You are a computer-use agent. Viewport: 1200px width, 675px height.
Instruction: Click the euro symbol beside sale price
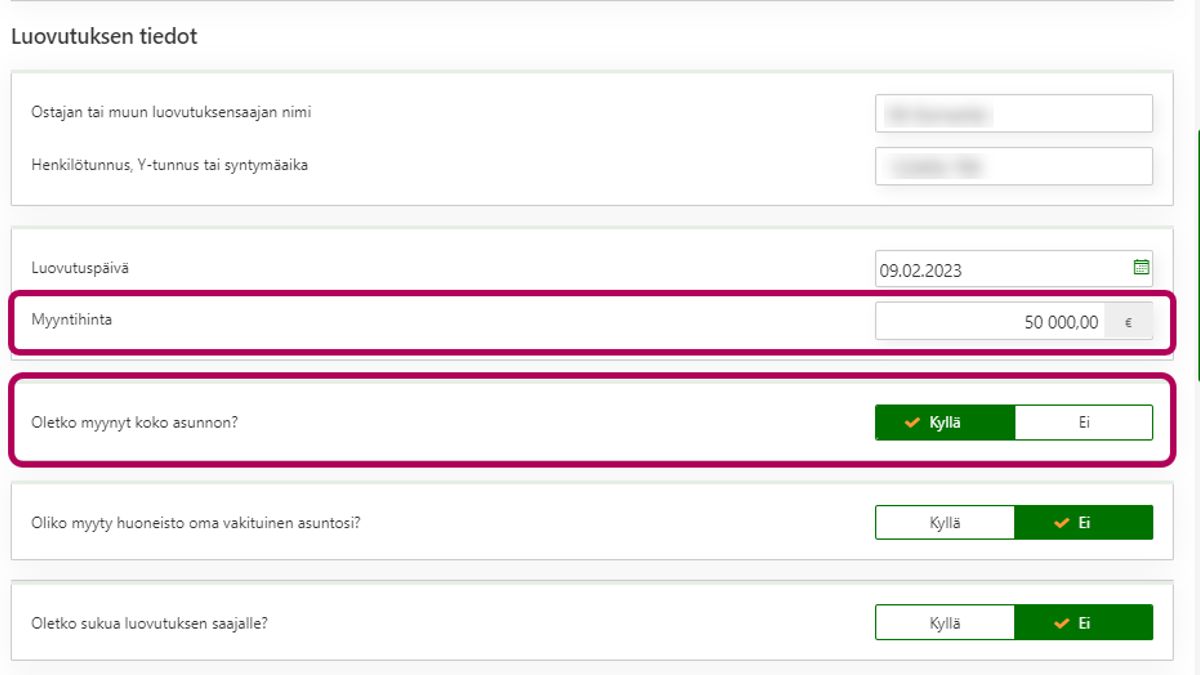(x=1129, y=322)
